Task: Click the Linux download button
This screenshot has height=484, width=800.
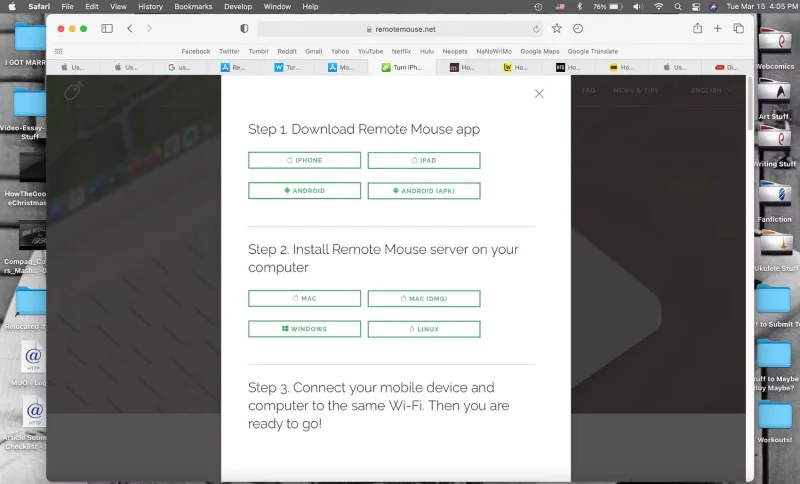Action: coord(424,329)
